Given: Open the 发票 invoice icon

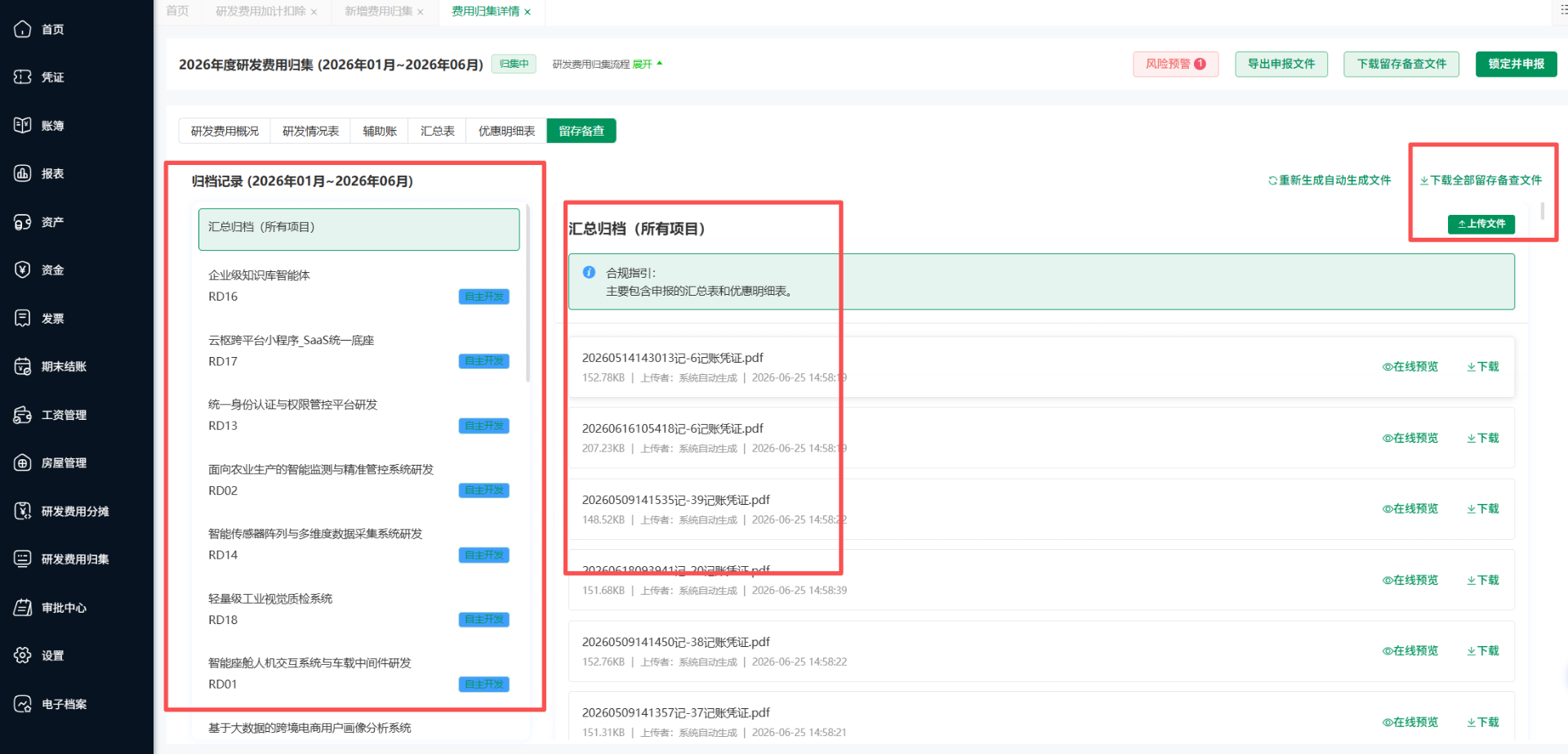Looking at the screenshot, I should (x=23, y=318).
